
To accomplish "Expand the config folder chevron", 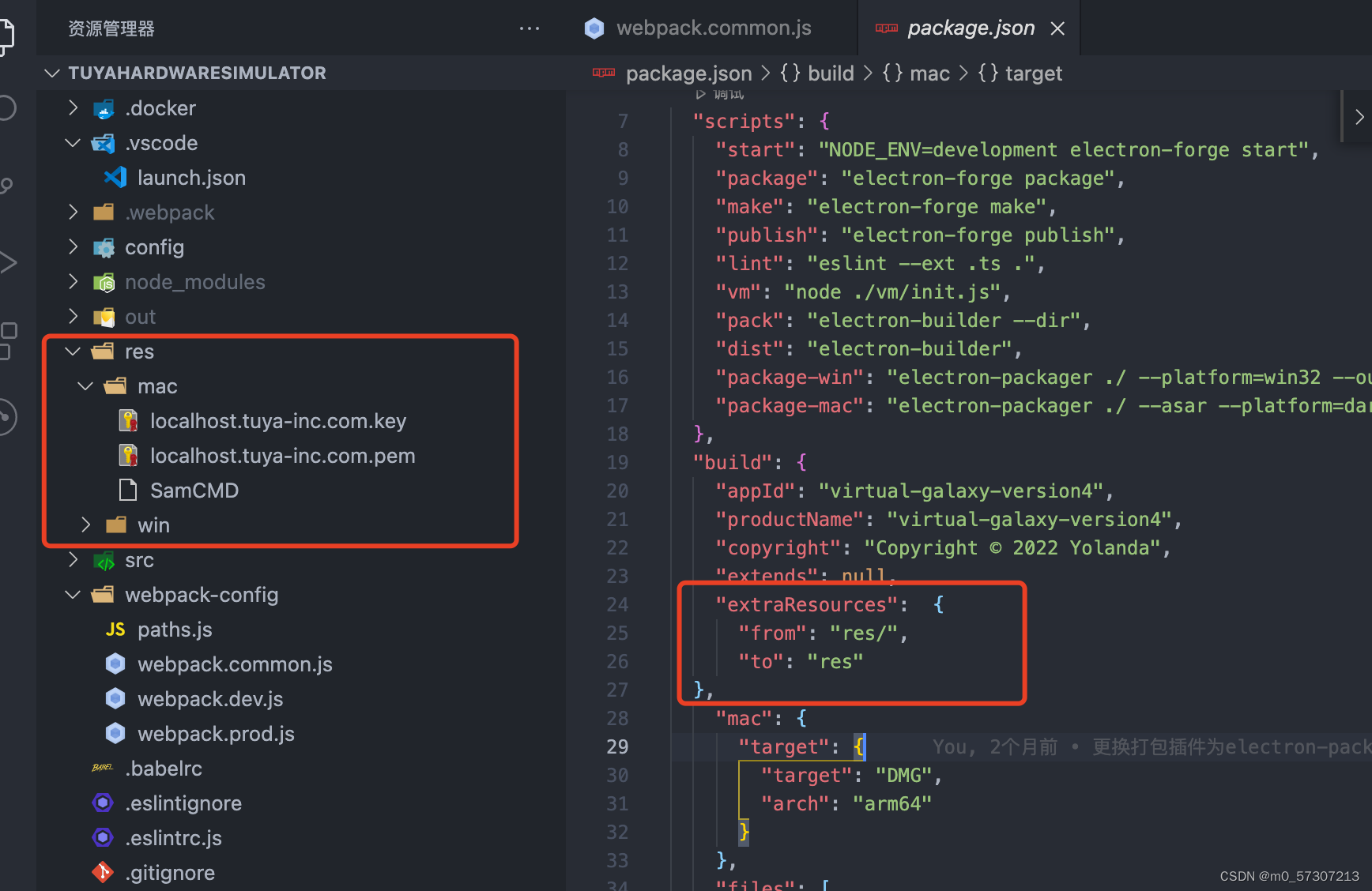I will pos(73,247).
